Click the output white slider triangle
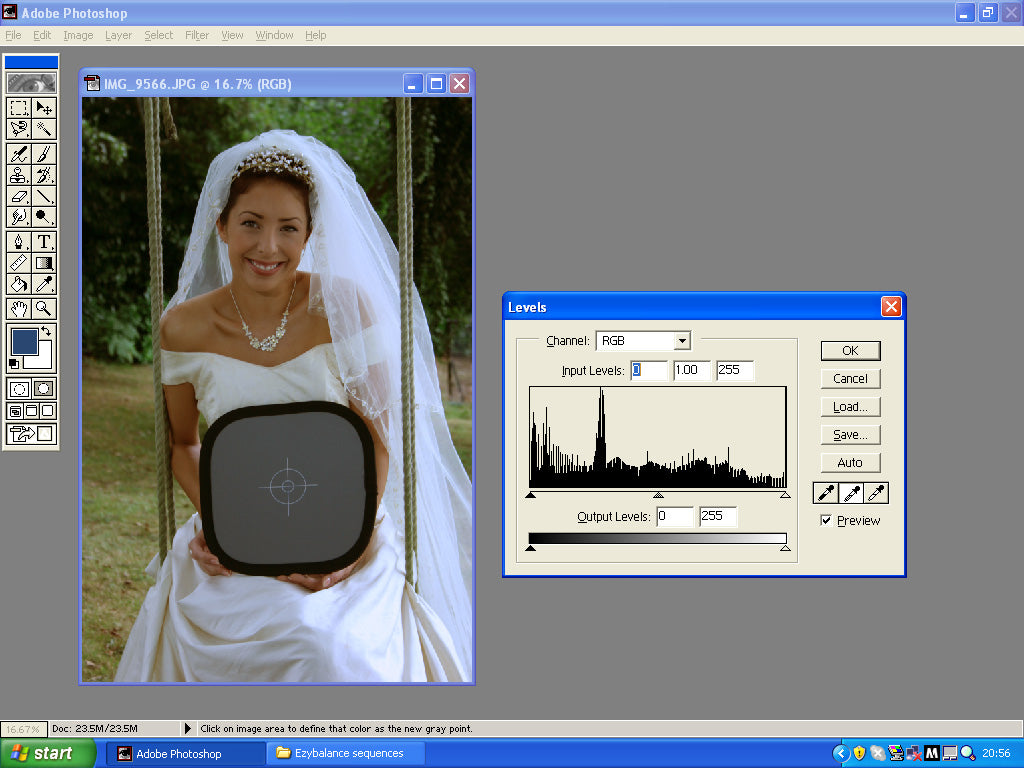This screenshot has width=1024, height=768. [x=786, y=548]
